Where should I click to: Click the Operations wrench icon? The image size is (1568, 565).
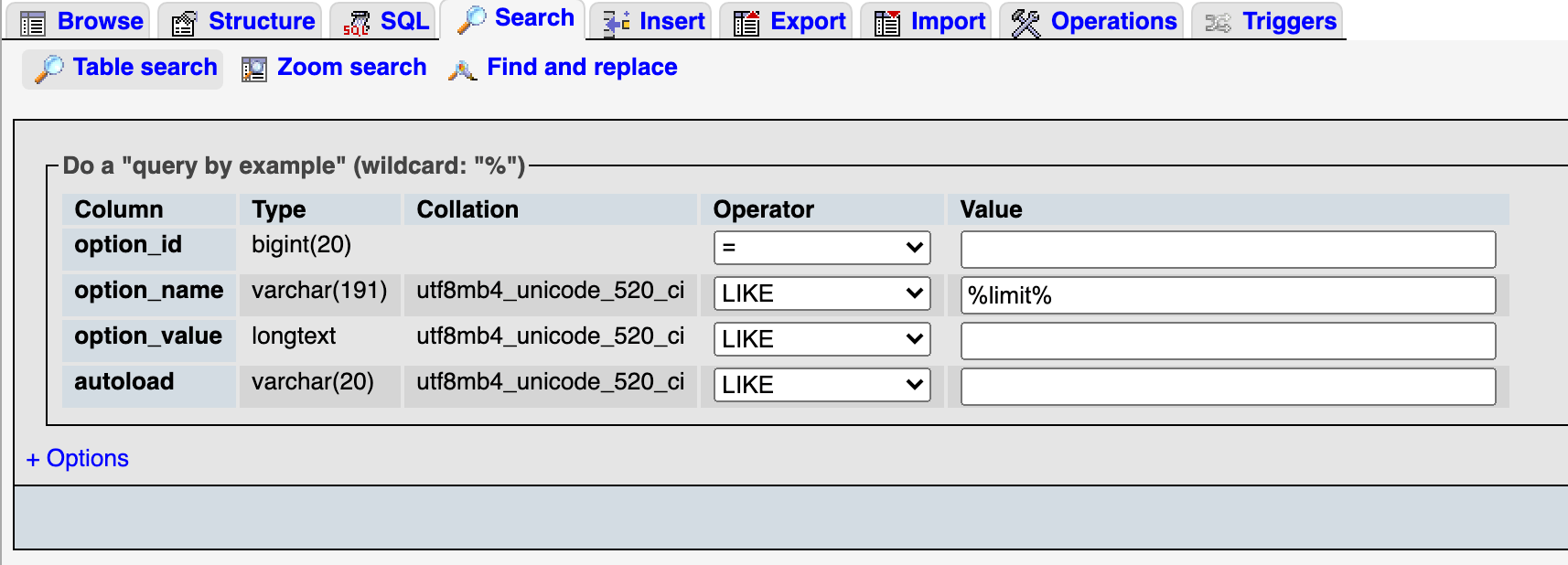(x=1026, y=23)
